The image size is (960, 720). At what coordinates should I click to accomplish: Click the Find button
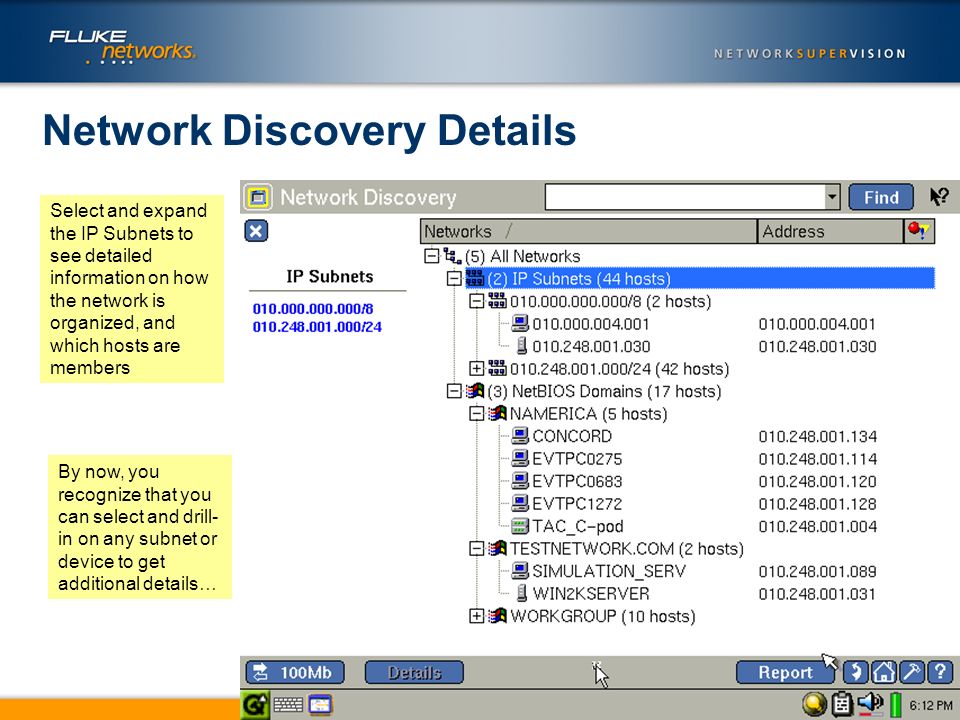point(881,197)
